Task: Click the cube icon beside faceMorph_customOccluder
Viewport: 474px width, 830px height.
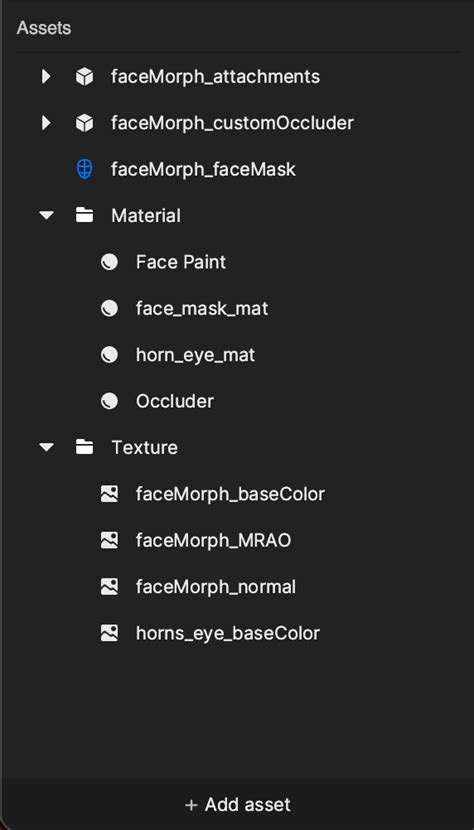Action: pyautogui.click(x=84, y=123)
